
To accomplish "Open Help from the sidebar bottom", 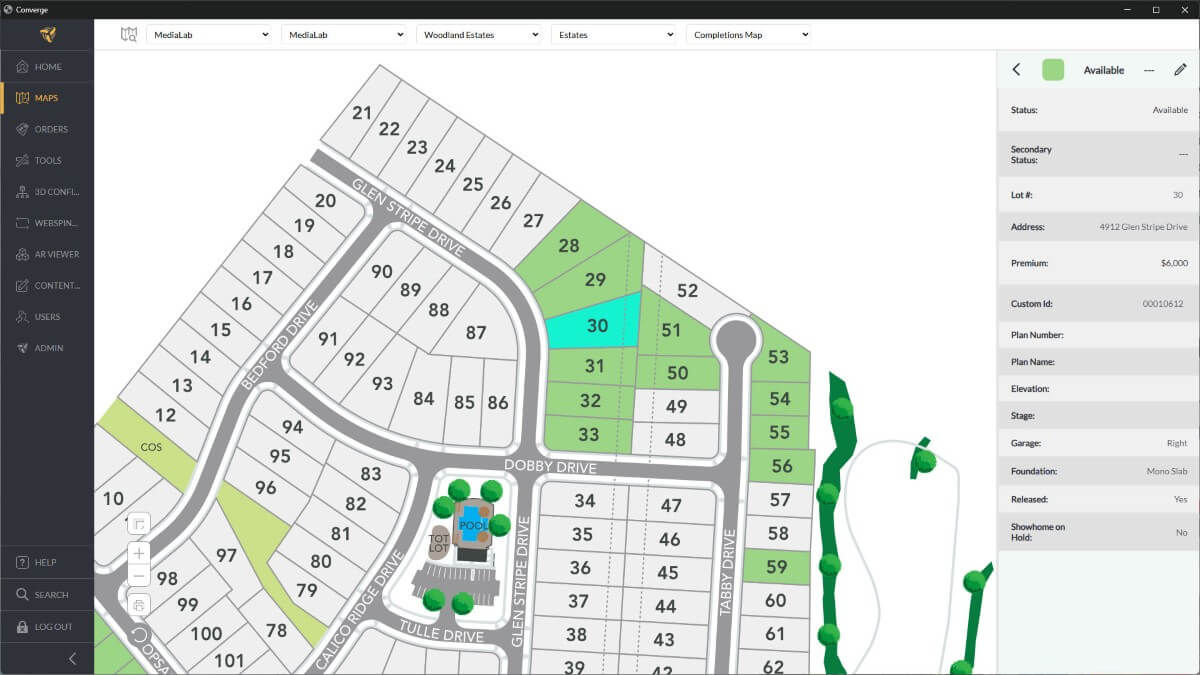I will [45, 563].
